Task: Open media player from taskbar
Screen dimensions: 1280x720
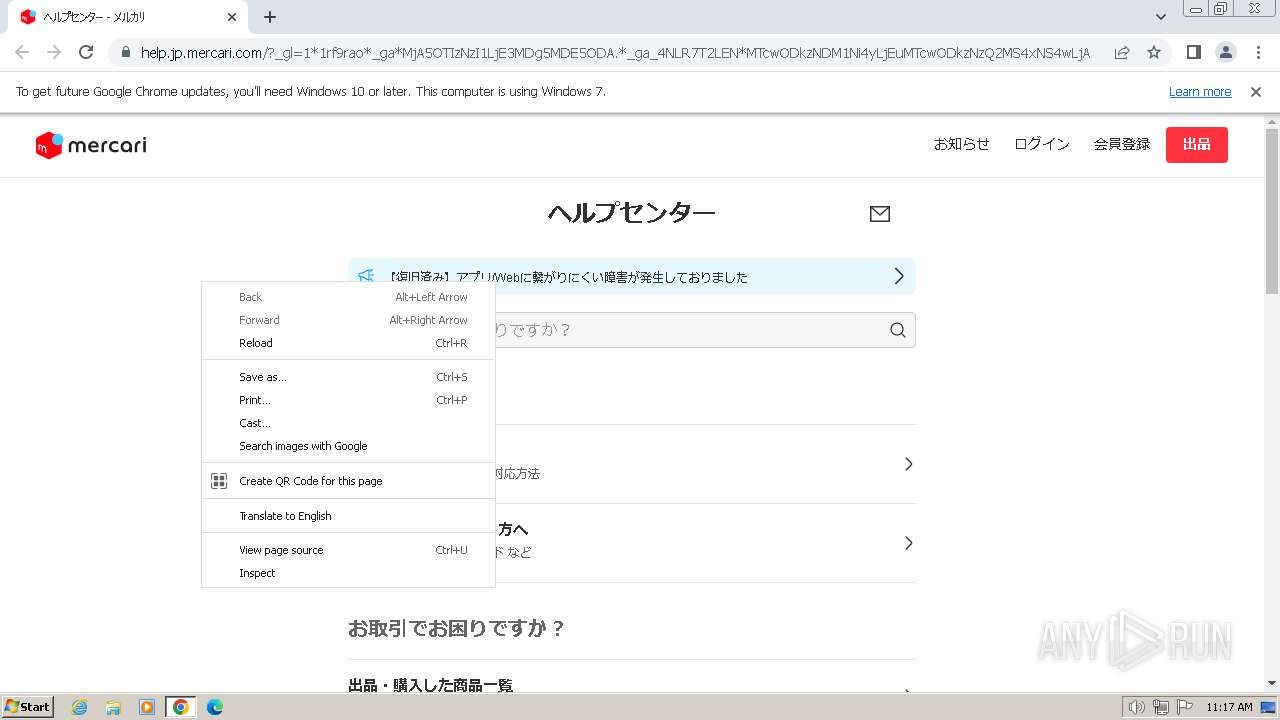Action: tap(147, 707)
